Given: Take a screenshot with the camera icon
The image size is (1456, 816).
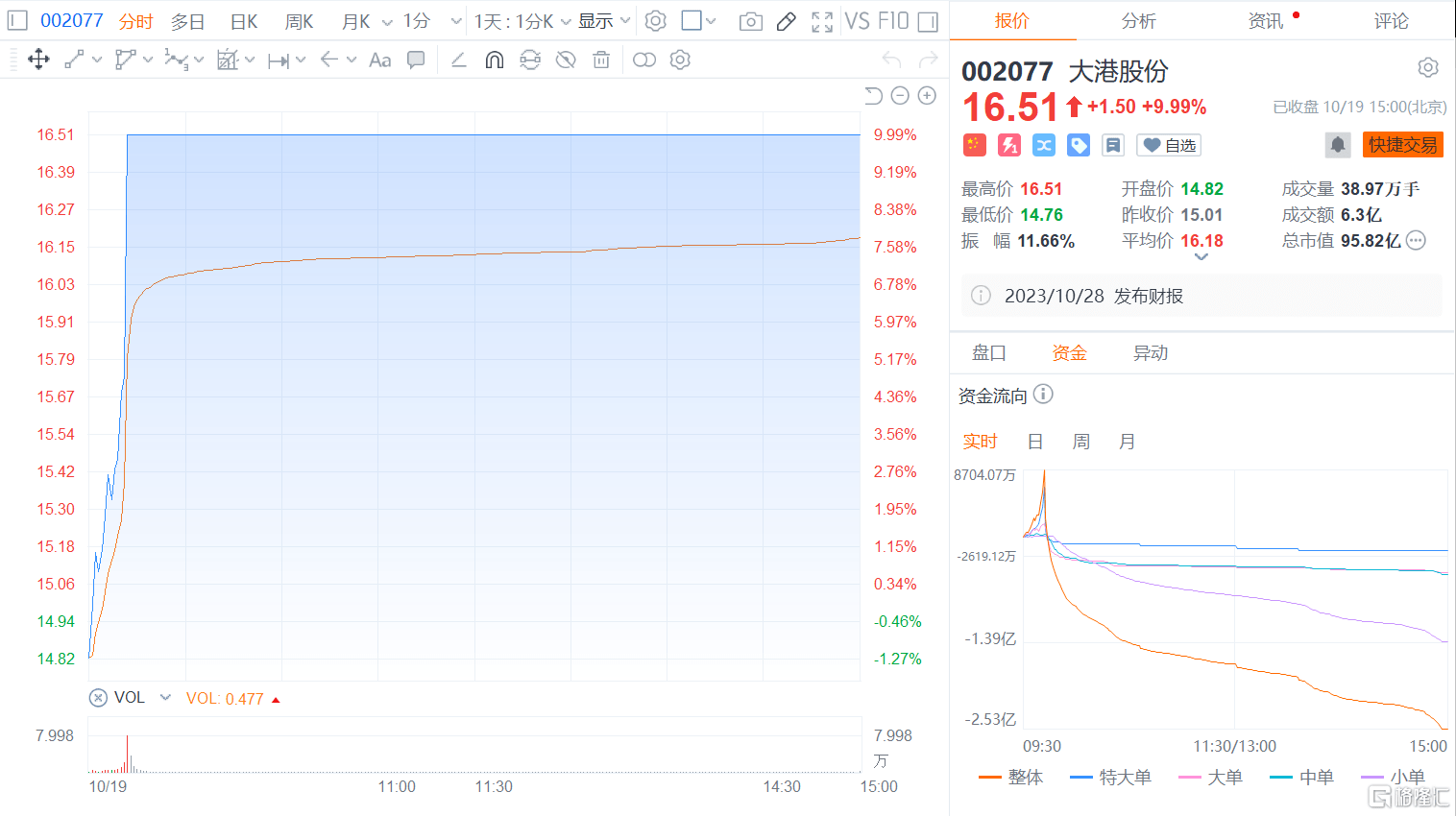Looking at the screenshot, I should [750, 20].
